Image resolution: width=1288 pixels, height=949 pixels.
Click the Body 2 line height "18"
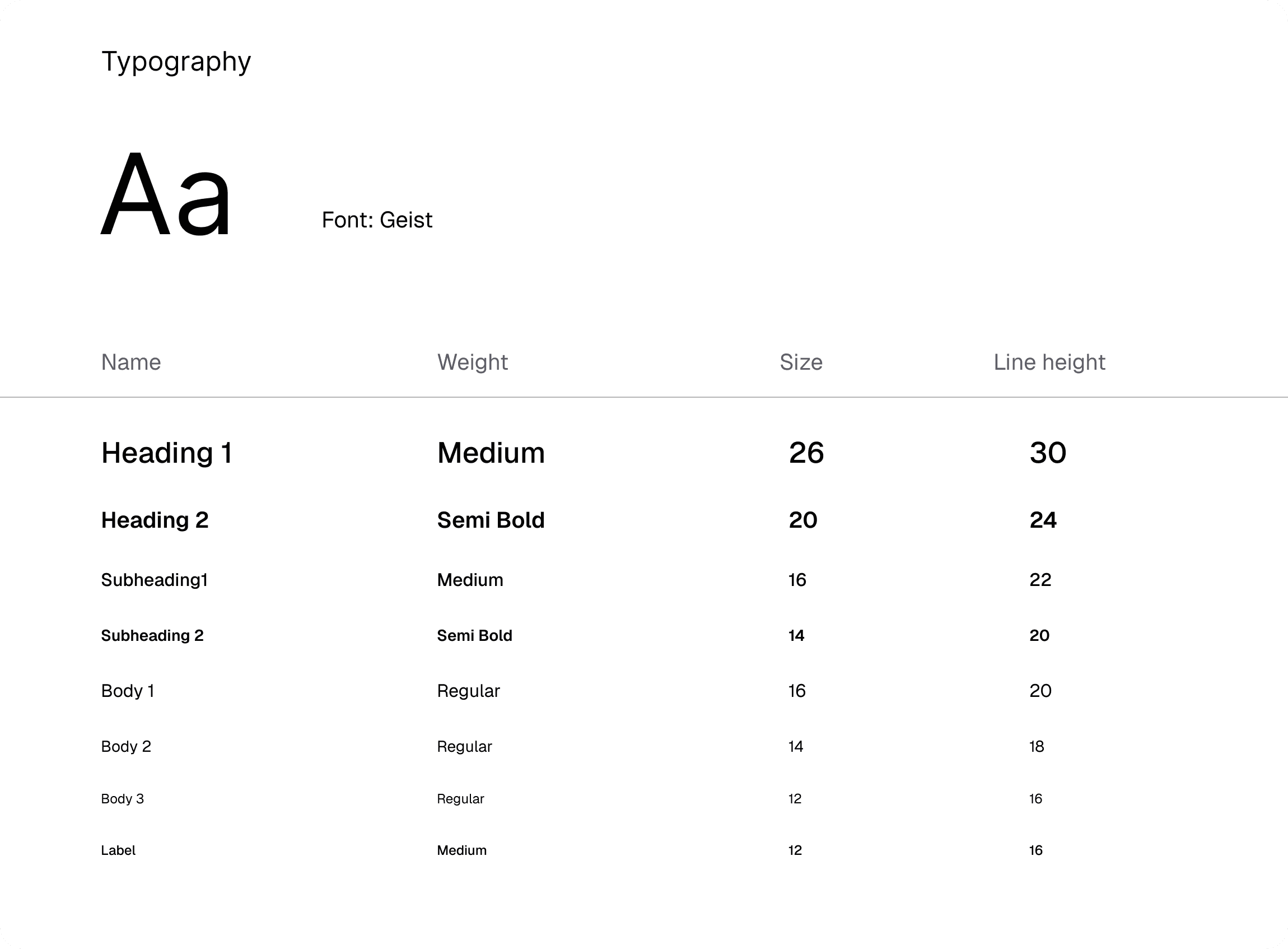(1037, 746)
